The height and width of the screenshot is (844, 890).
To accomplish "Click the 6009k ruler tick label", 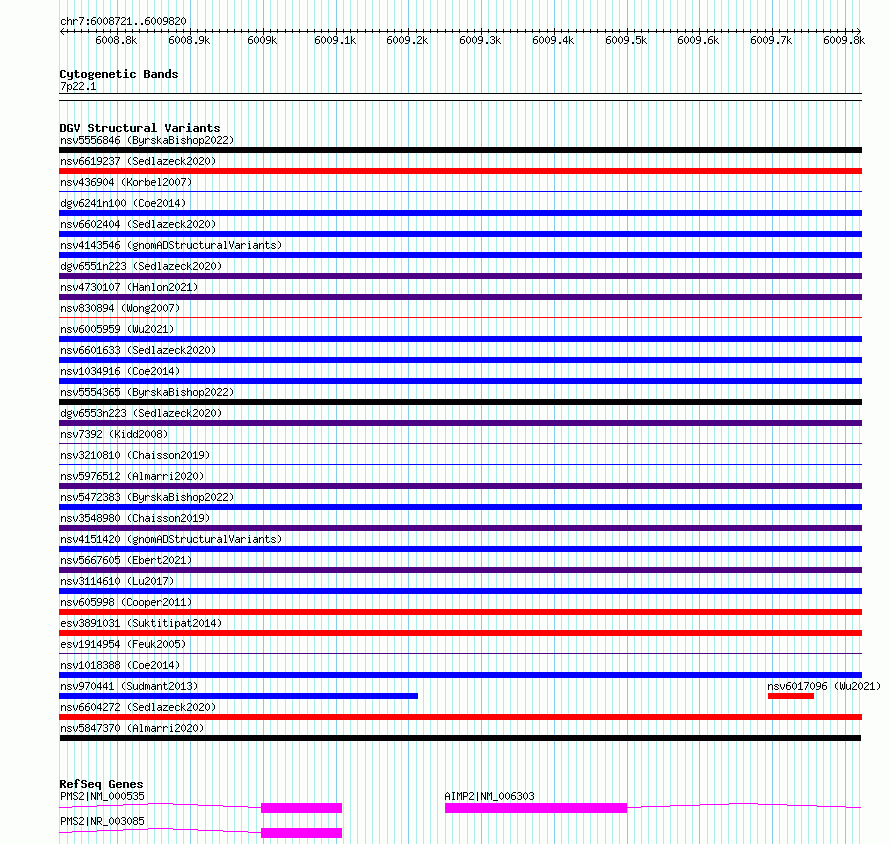I will tap(262, 40).
